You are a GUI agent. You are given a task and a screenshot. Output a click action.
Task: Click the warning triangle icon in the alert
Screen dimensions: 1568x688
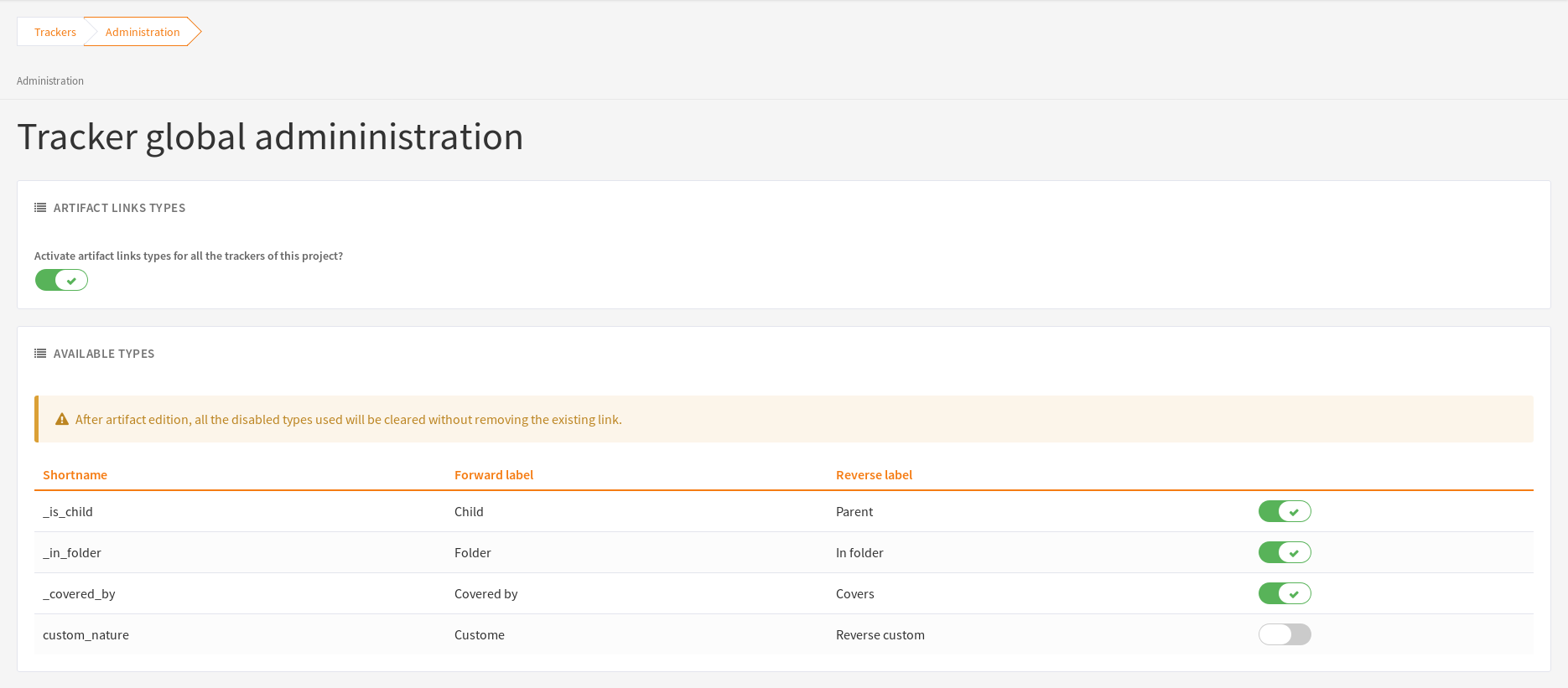pyautogui.click(x=62, y=419)
